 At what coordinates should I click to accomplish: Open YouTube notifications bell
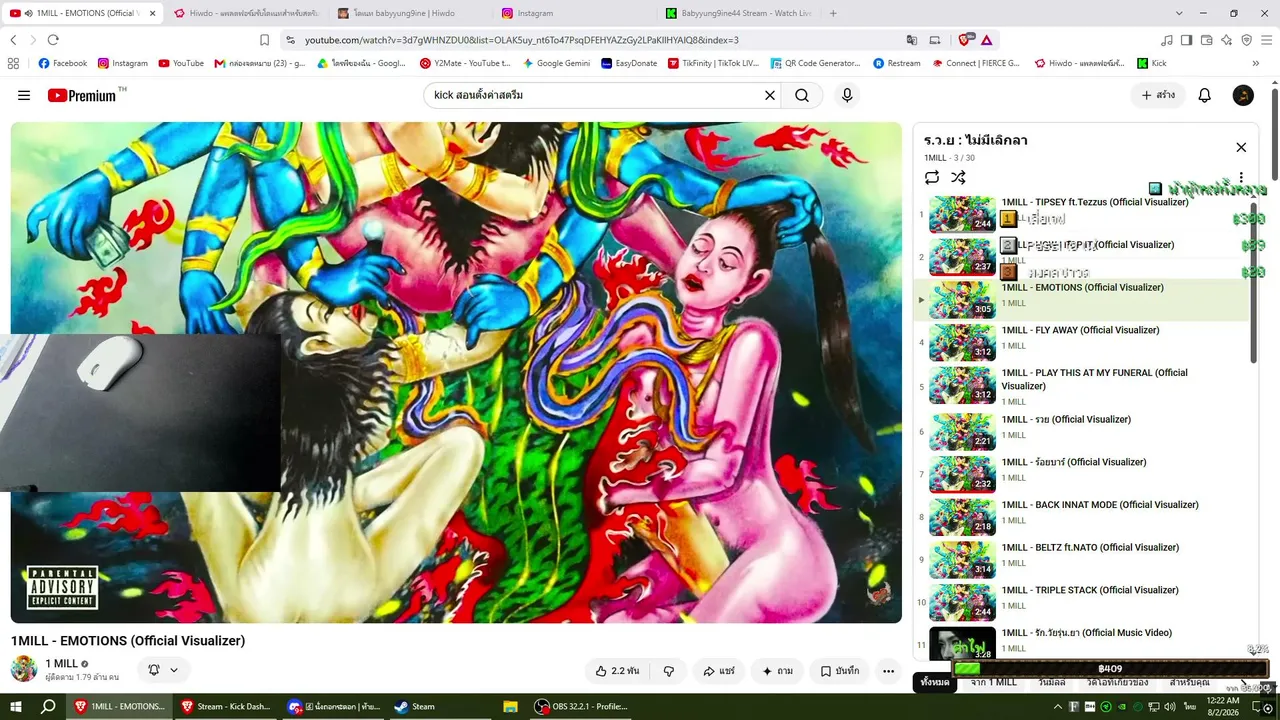tap(1205, 95)
